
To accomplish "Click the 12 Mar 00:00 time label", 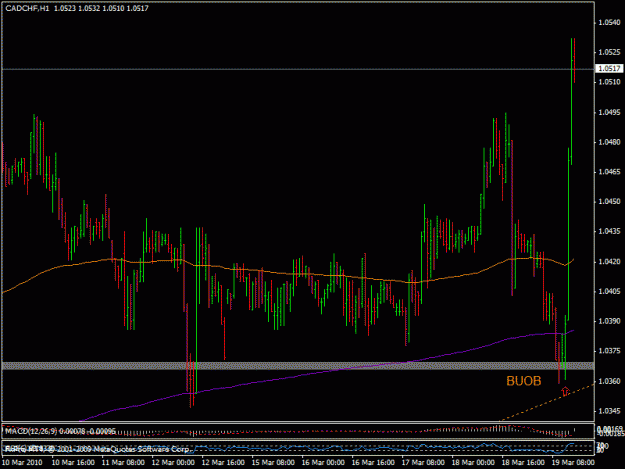I will click(173, 463).
